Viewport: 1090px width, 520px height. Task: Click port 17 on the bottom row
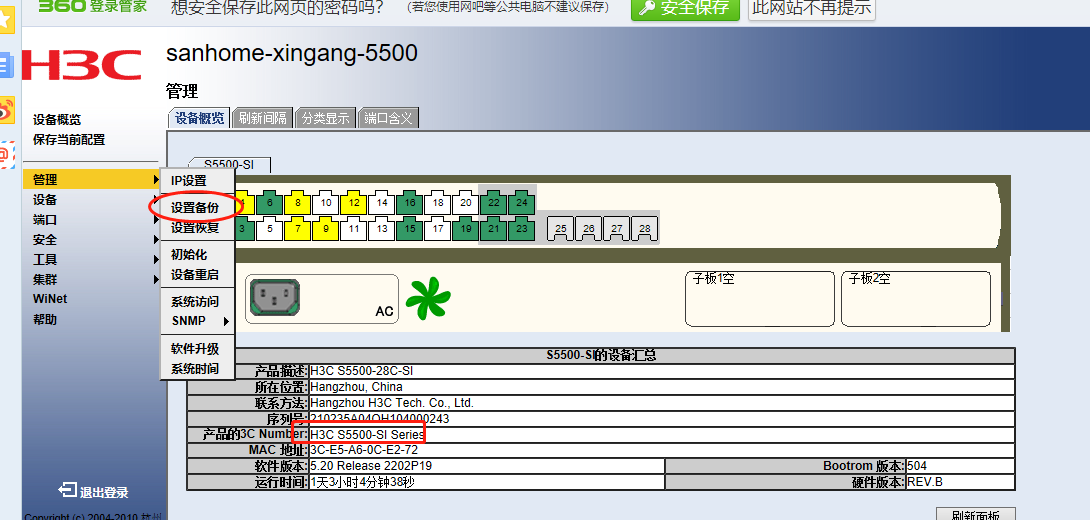pos(437,228)
